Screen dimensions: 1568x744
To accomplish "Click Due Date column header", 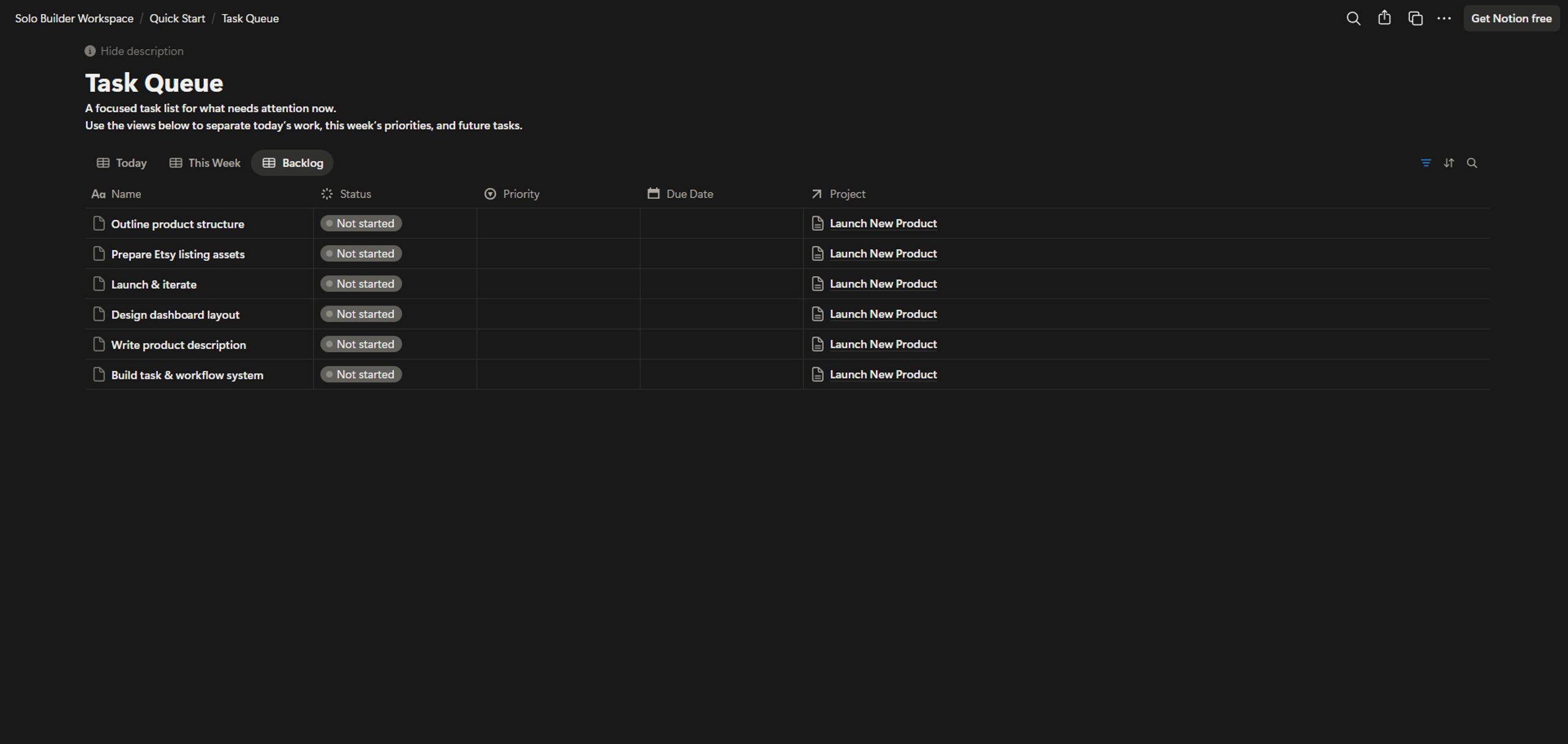I will click(x=722, y=194).
